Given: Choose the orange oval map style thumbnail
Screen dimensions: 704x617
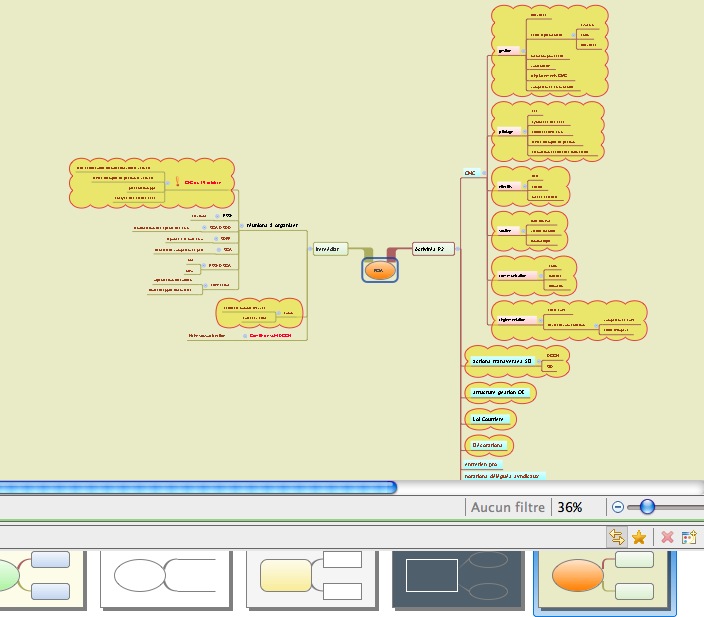Looking at the screenshot, I should pyautogui.click(x=605, y=580).
